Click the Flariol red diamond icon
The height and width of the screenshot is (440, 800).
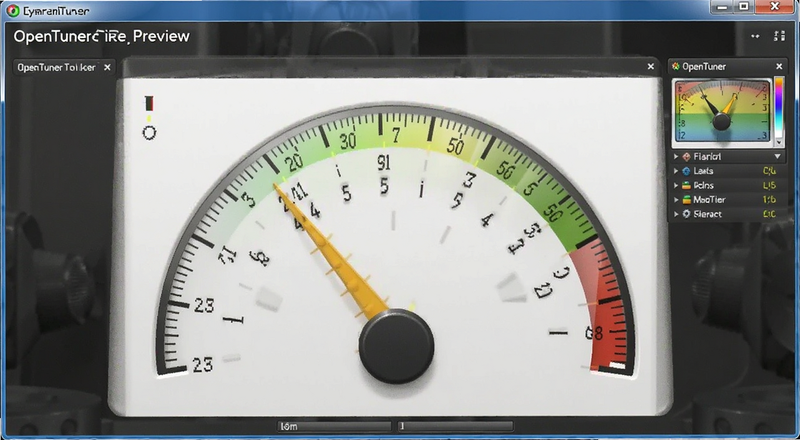[x=686, y=157]
